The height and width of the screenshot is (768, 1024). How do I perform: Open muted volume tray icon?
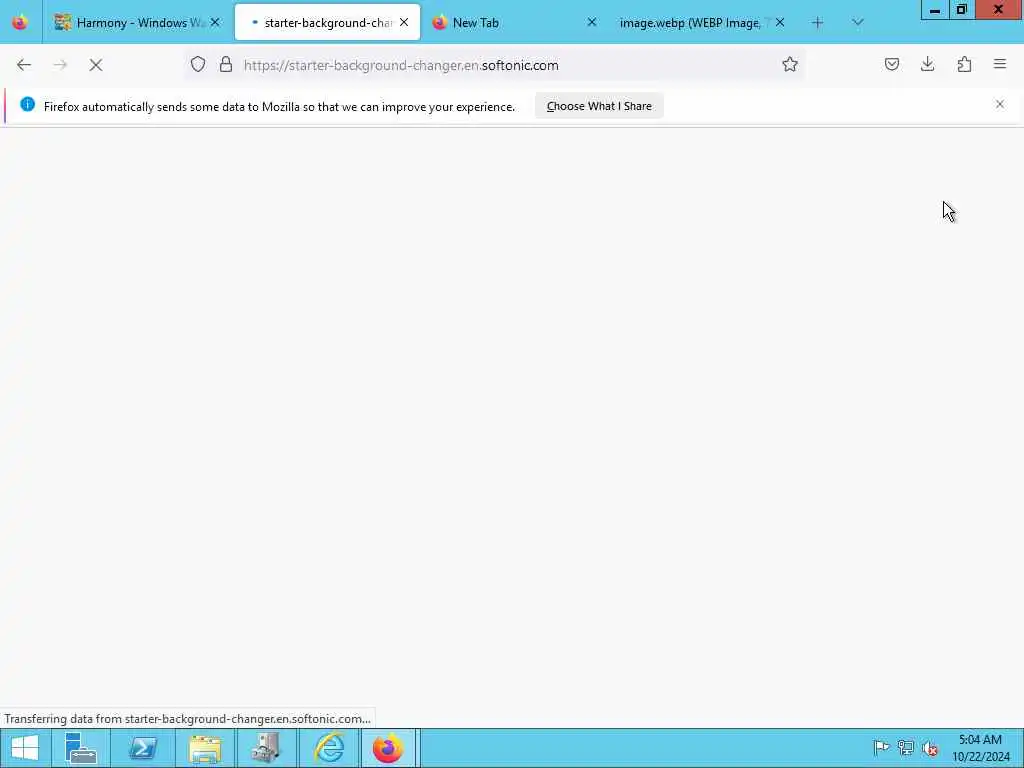coord(930,748)
